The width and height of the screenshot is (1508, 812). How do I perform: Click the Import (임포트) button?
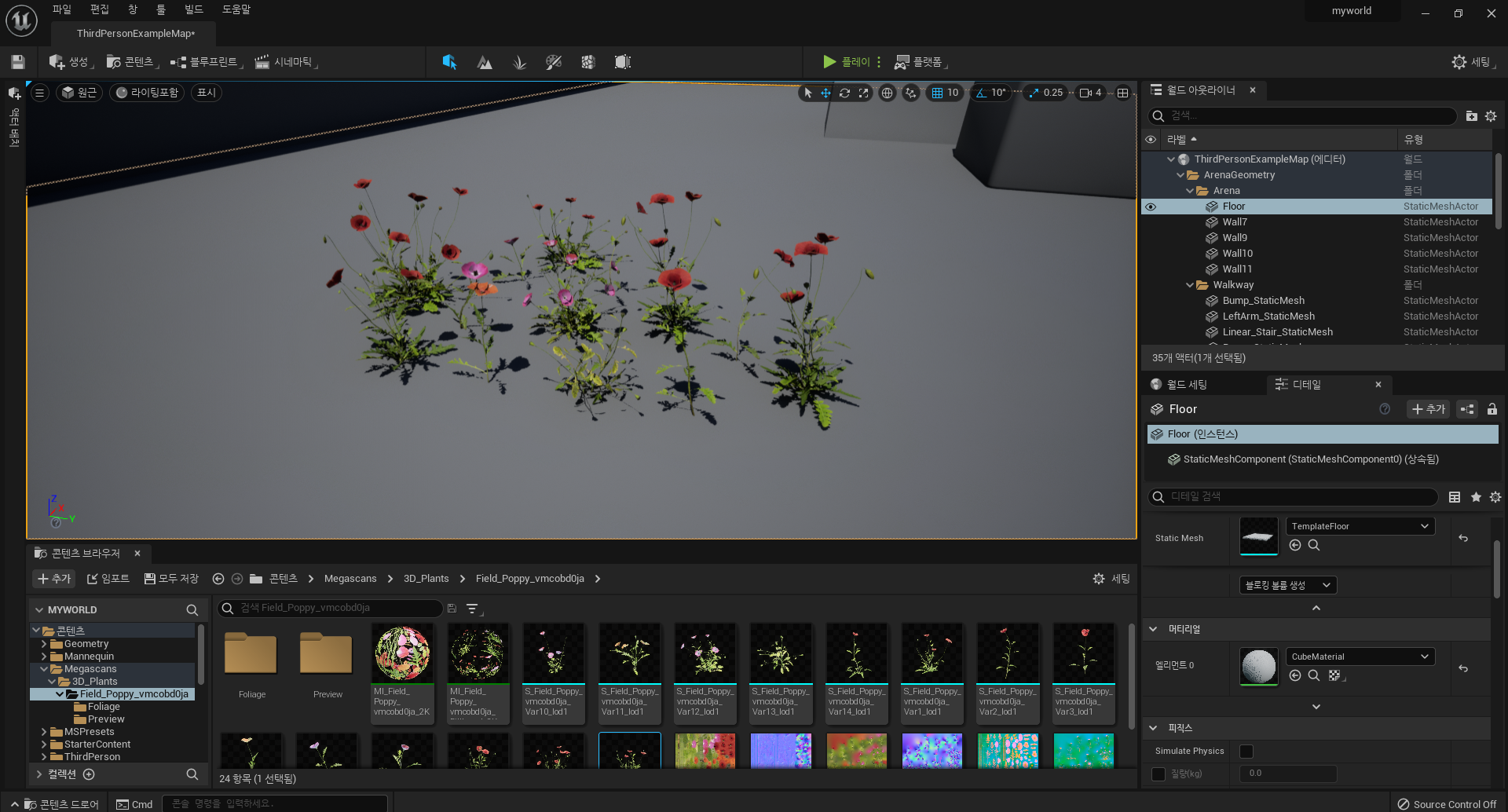(x=108, y=579)
